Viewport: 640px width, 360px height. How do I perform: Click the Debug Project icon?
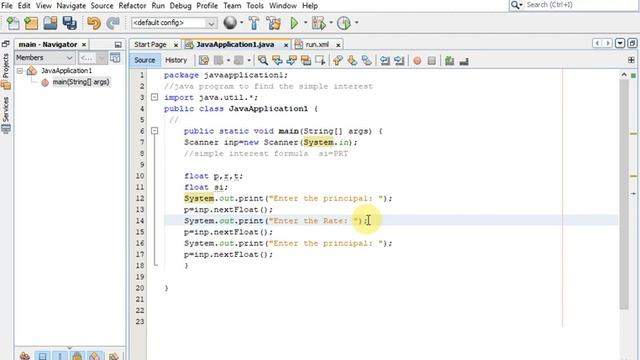[x=319, y=23]
